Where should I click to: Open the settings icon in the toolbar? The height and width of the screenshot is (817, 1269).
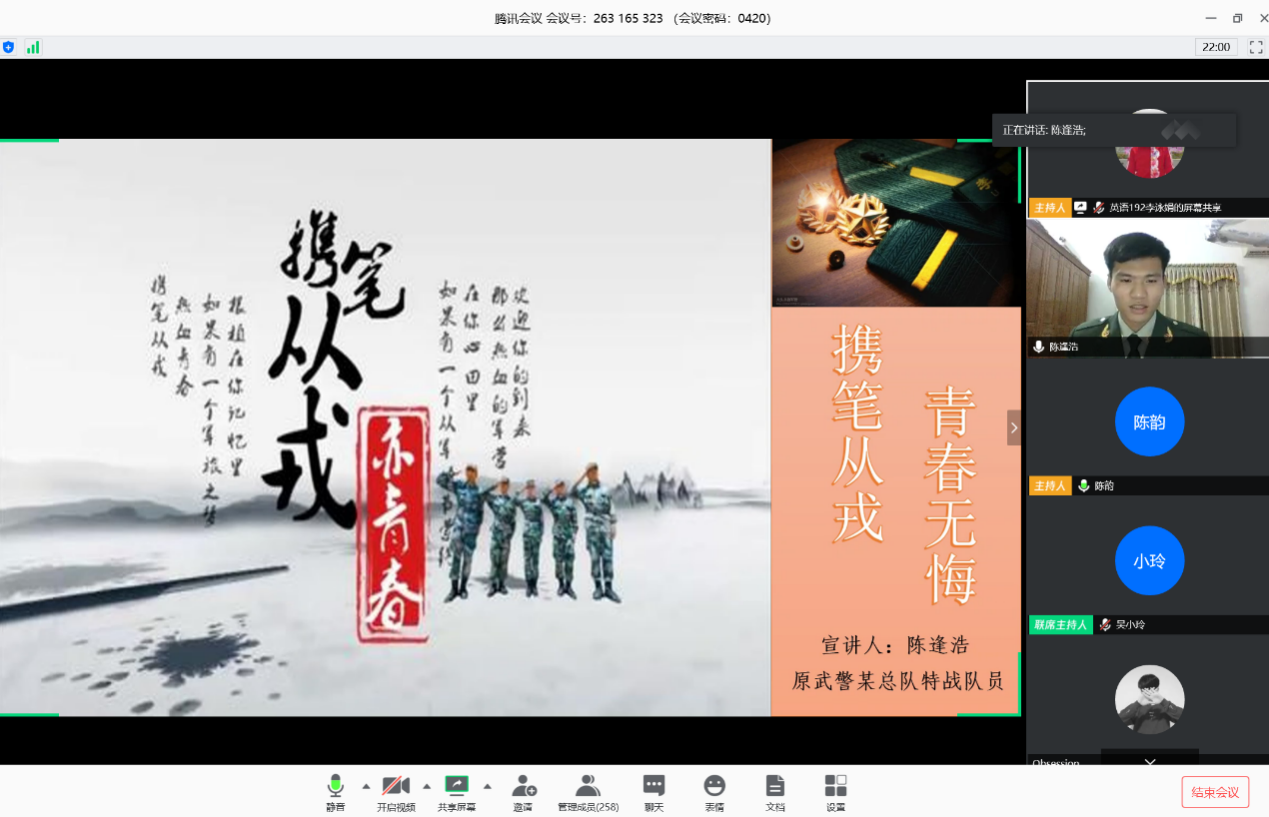coord(835,793)
